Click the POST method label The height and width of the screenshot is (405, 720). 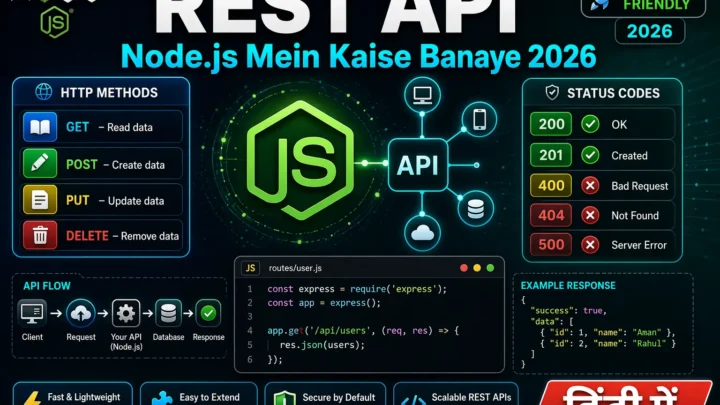(x=82, y=164)
